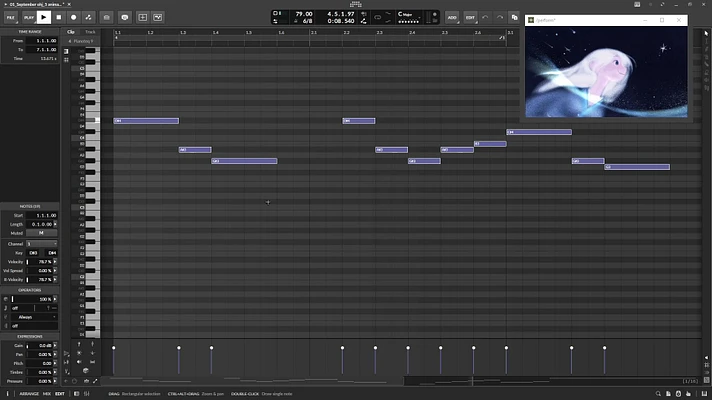
Task: Switch to MIX view
Action: click(x=47, y=394)
